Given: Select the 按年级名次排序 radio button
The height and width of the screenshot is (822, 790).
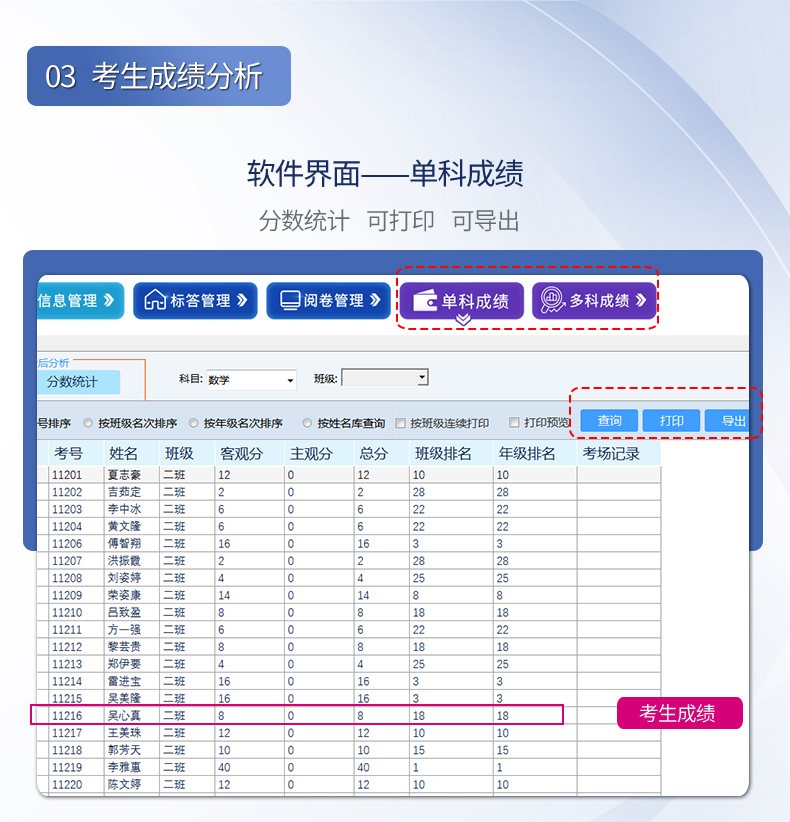Looking at the screenshot, I should (194, 423).
